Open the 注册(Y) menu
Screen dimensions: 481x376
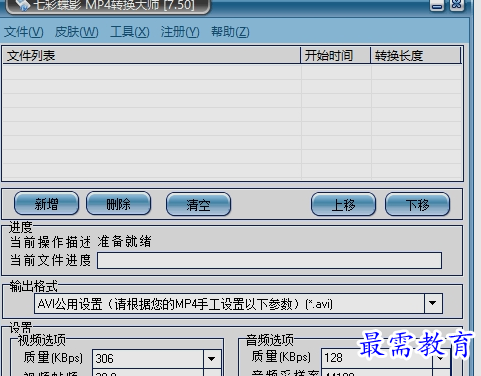click(180, 32)
